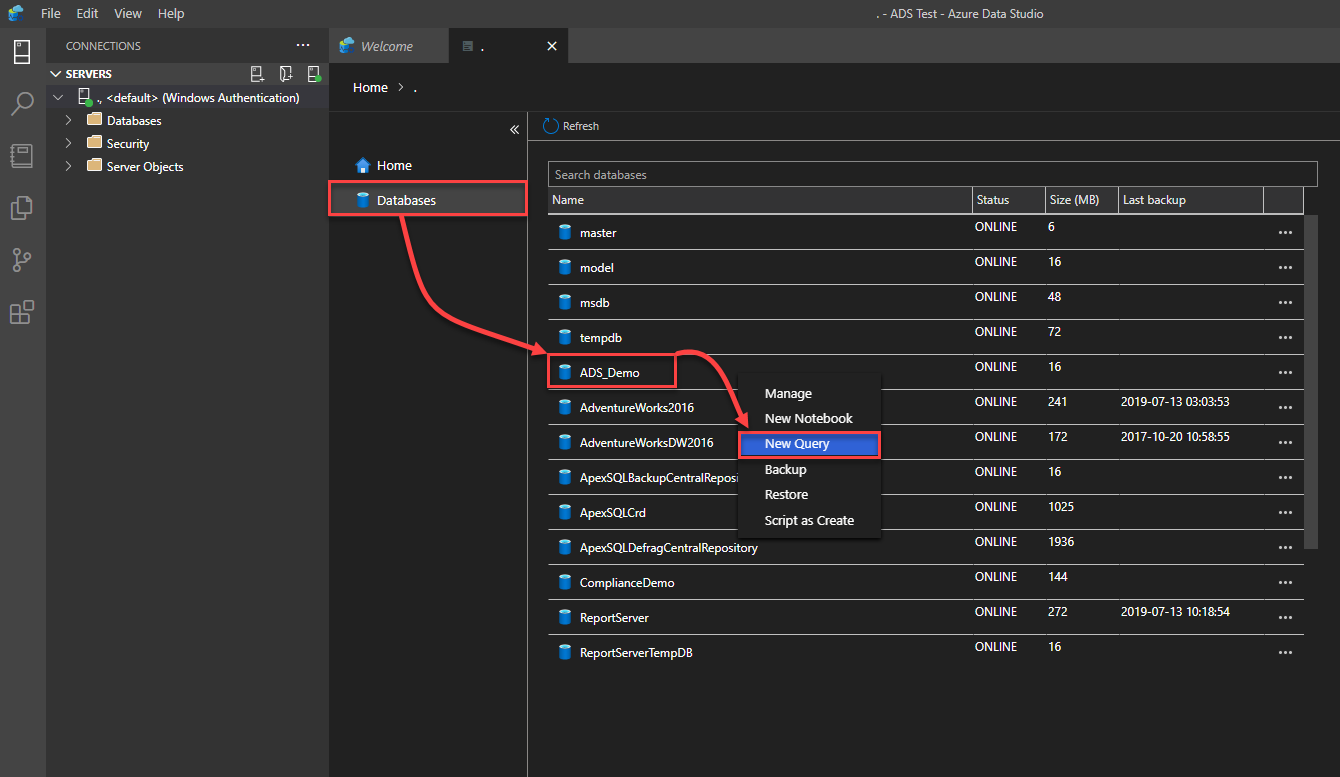Open more actions for the master database row
This screenshot has height=777, width=1340.
pos(1285,233)
